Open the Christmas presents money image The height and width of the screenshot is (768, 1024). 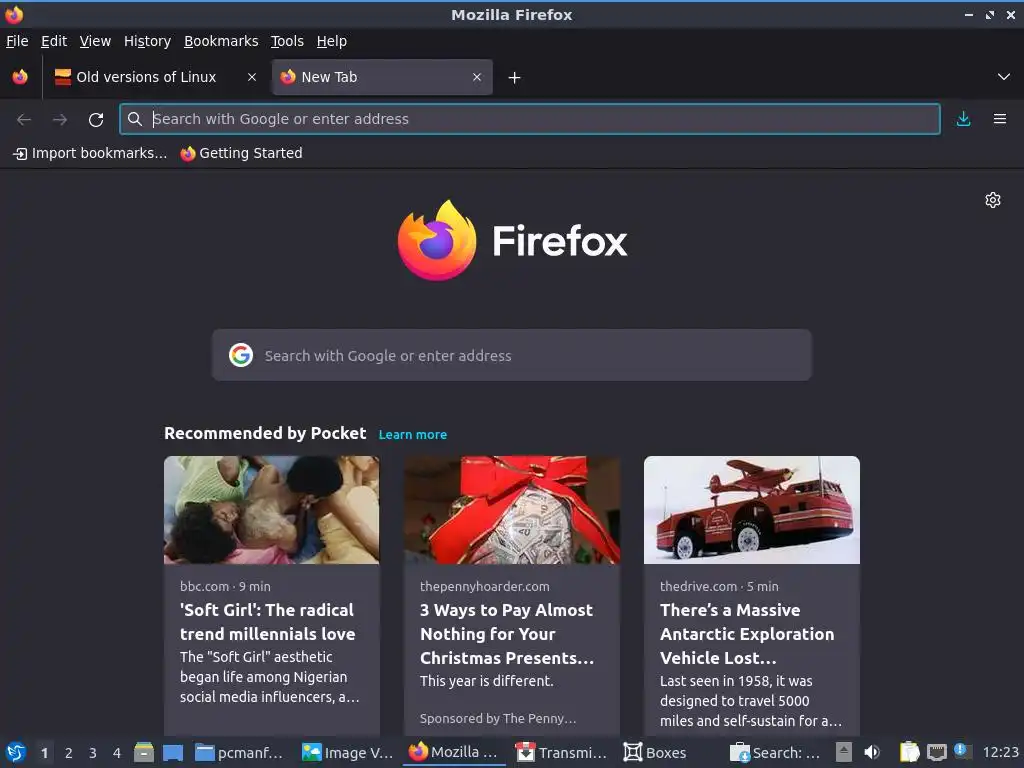tap(512, 510)
